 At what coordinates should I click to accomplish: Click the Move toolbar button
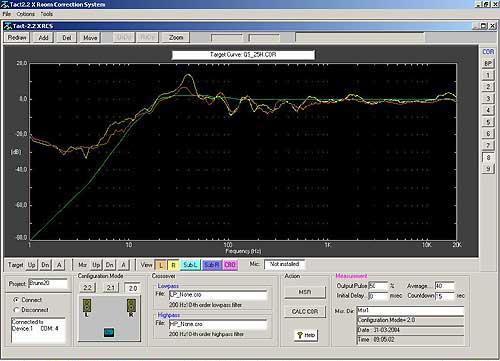point(90,38)
